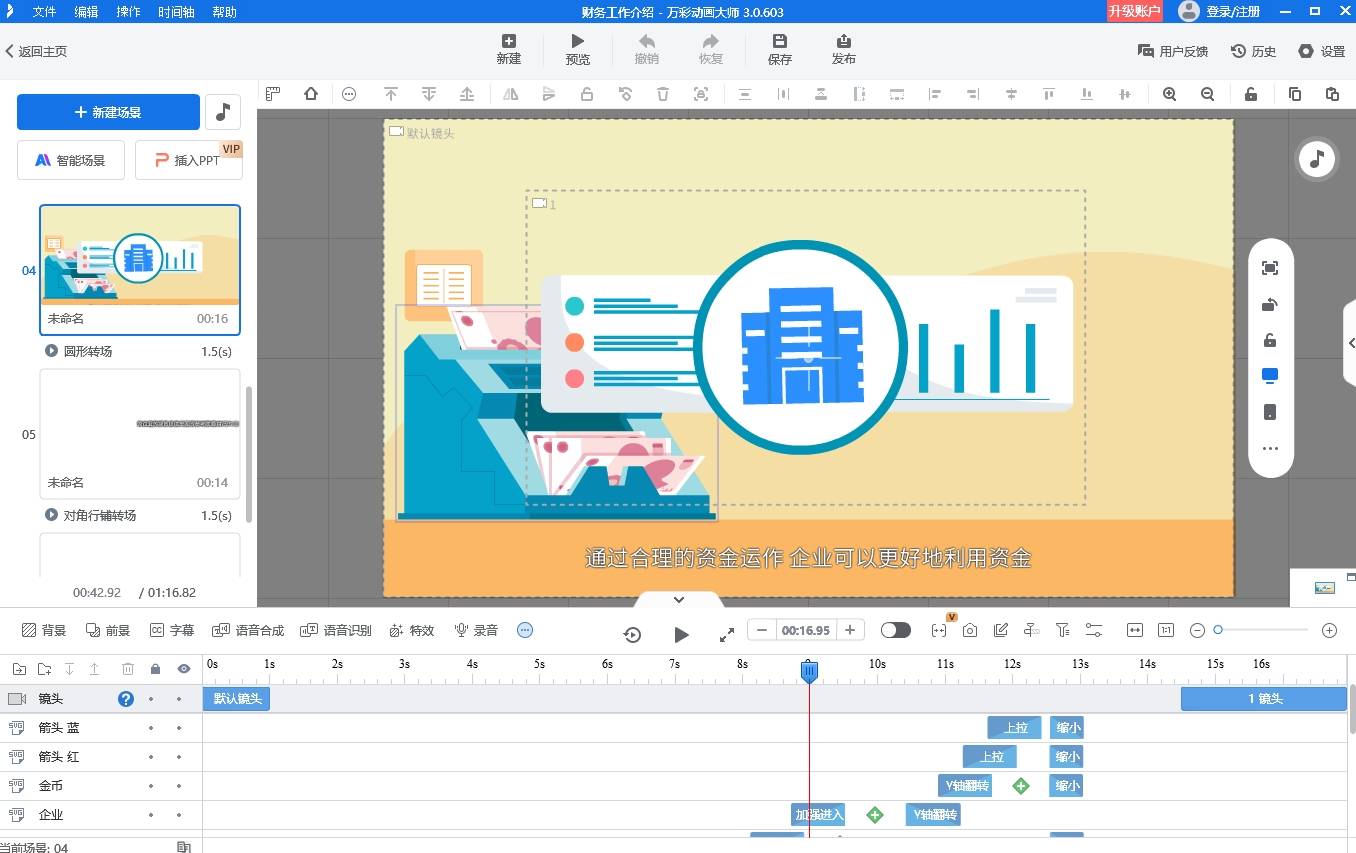Open the 时间轴 menu

click(177, 12)
